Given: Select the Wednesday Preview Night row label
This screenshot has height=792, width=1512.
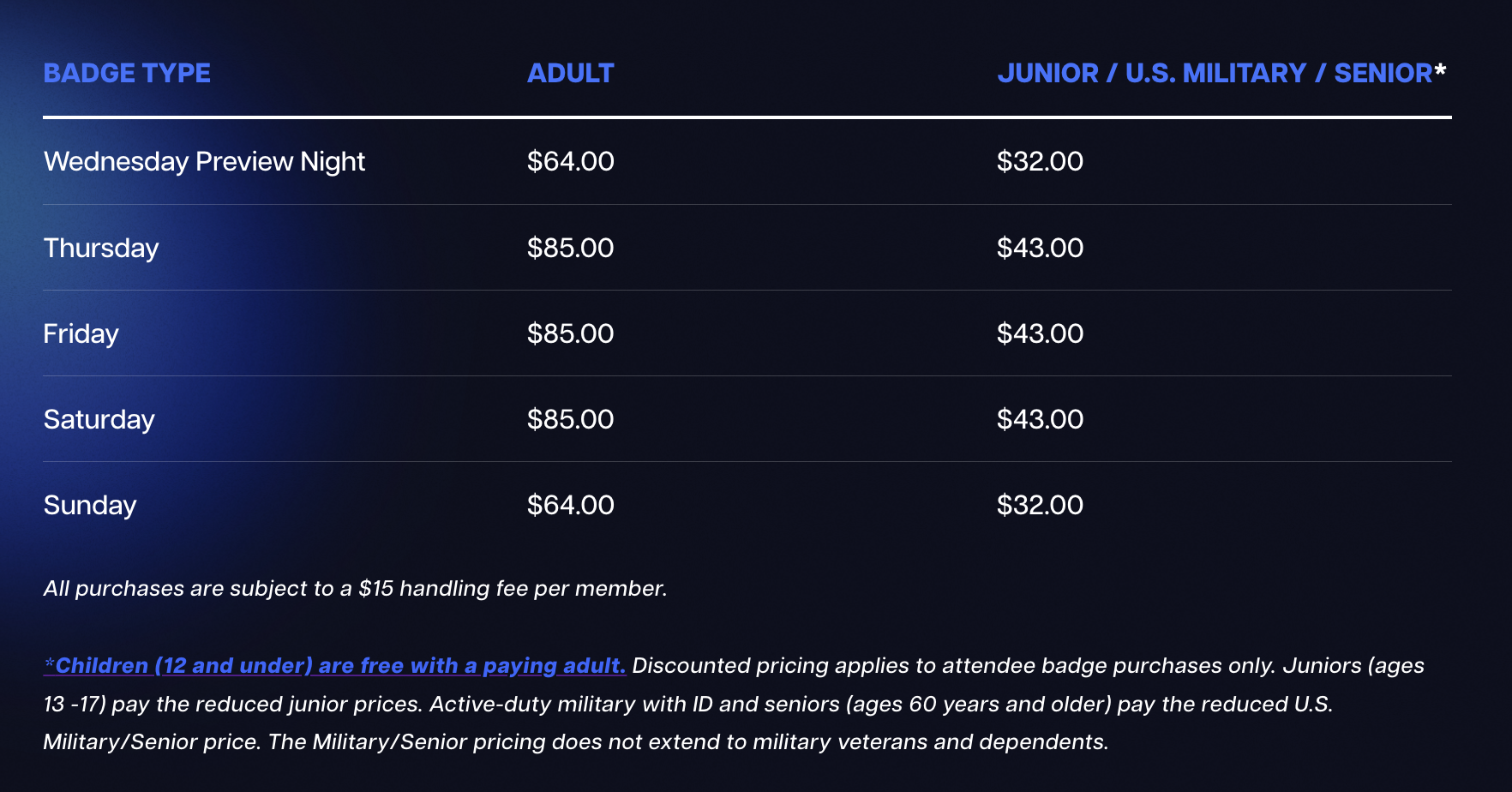Looking at the screenshot, I should [x=204, y=162].
